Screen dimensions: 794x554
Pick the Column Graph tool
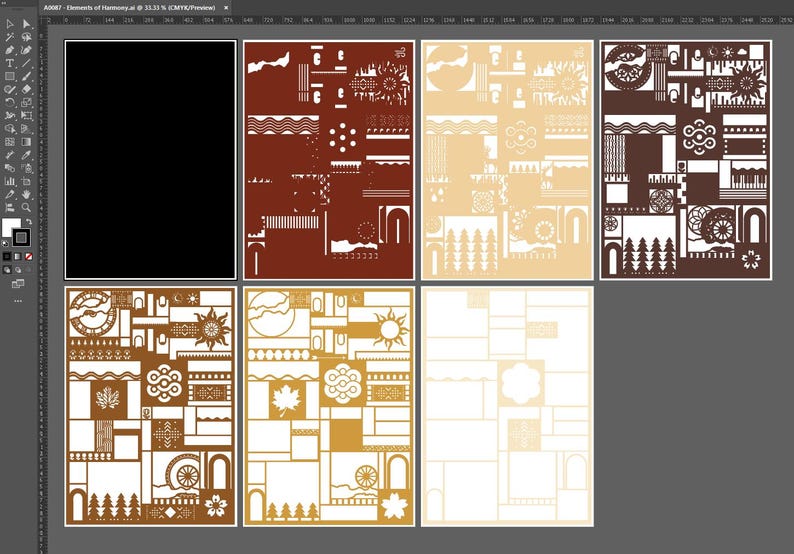(x=10, y=181)
